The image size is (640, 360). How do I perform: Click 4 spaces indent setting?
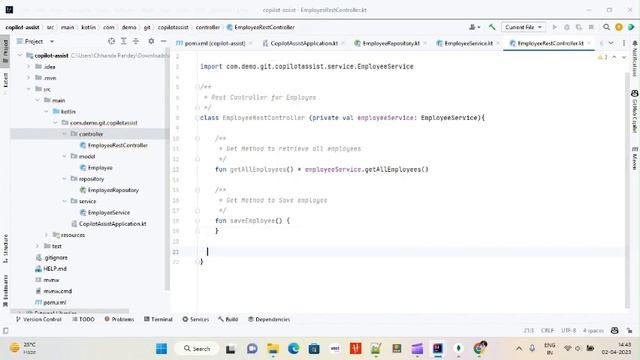[593, 330]
